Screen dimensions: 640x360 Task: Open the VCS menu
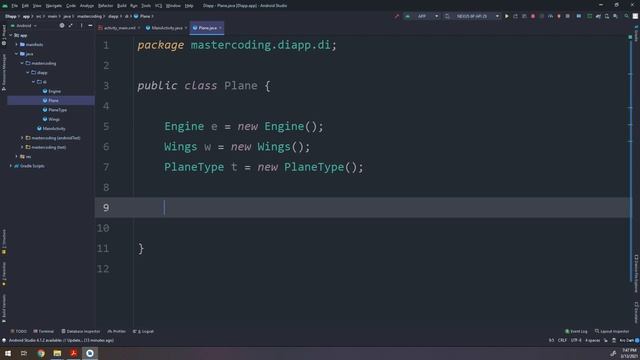pyautogui.click(x=158, y=6)
